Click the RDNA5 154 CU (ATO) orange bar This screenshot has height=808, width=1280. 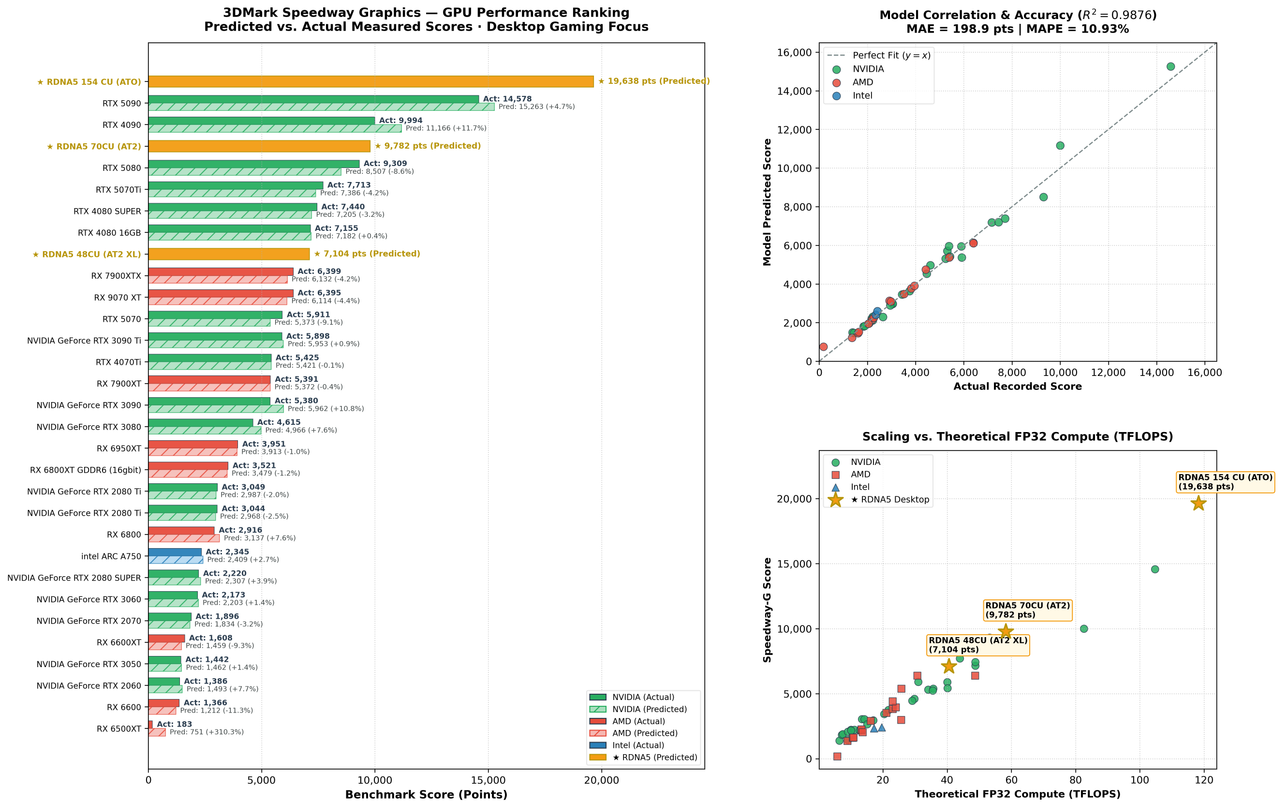[x=371, y=81]
